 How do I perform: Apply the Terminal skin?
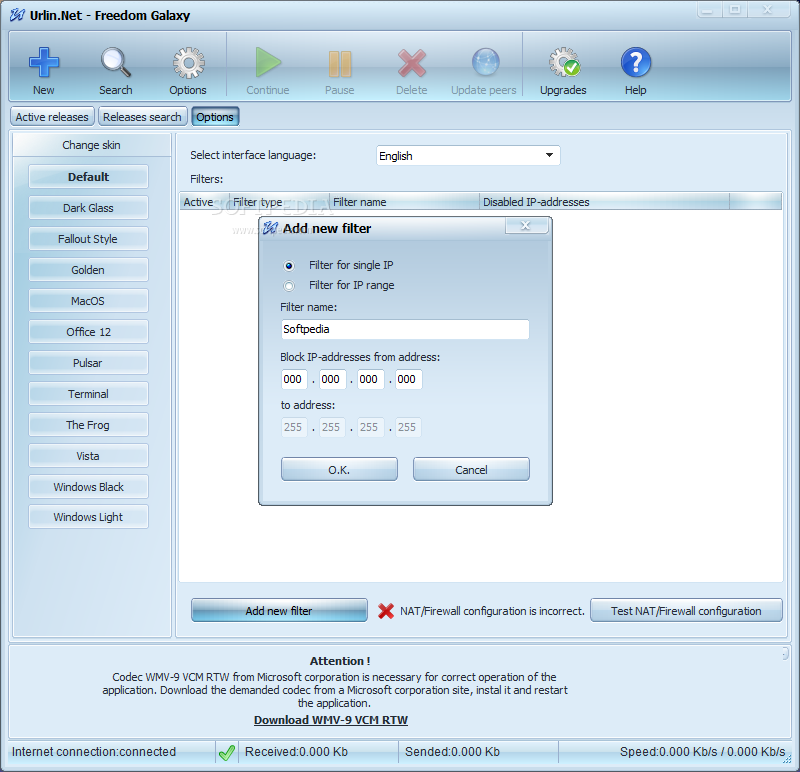88,394
